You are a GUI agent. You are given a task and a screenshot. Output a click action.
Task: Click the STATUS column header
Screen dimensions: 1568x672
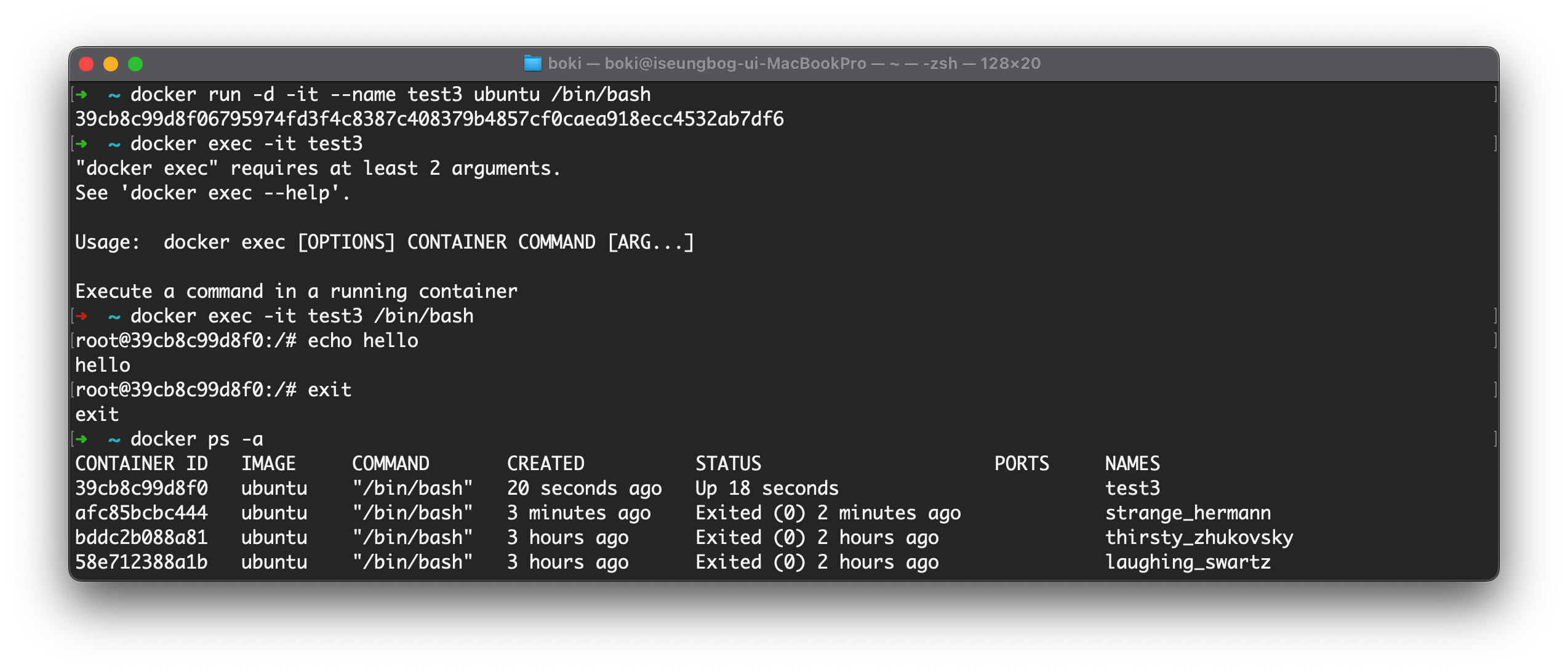click(728, 463)
